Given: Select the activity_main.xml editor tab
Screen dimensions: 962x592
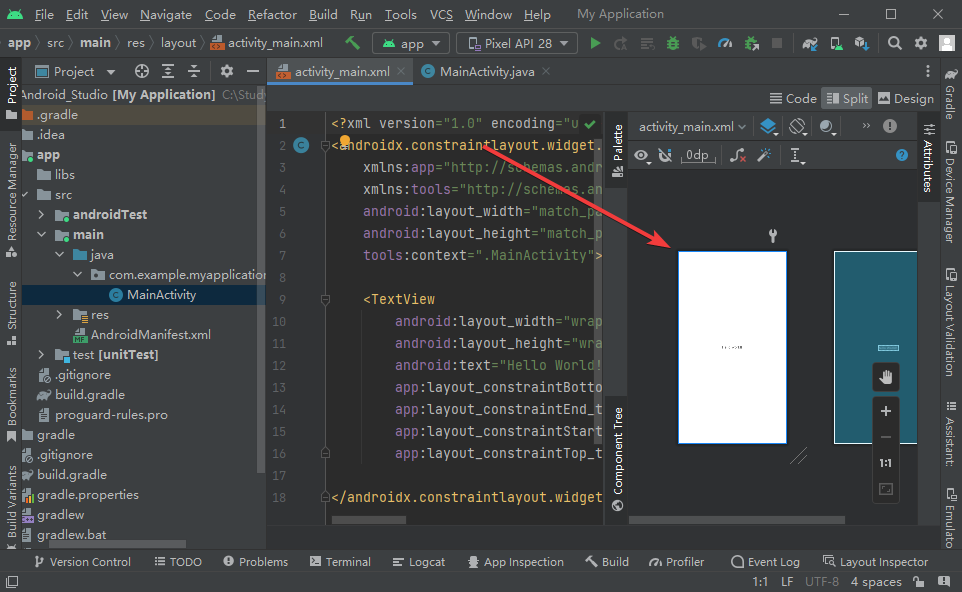Looking at the screenshot, I should point(342,72).
